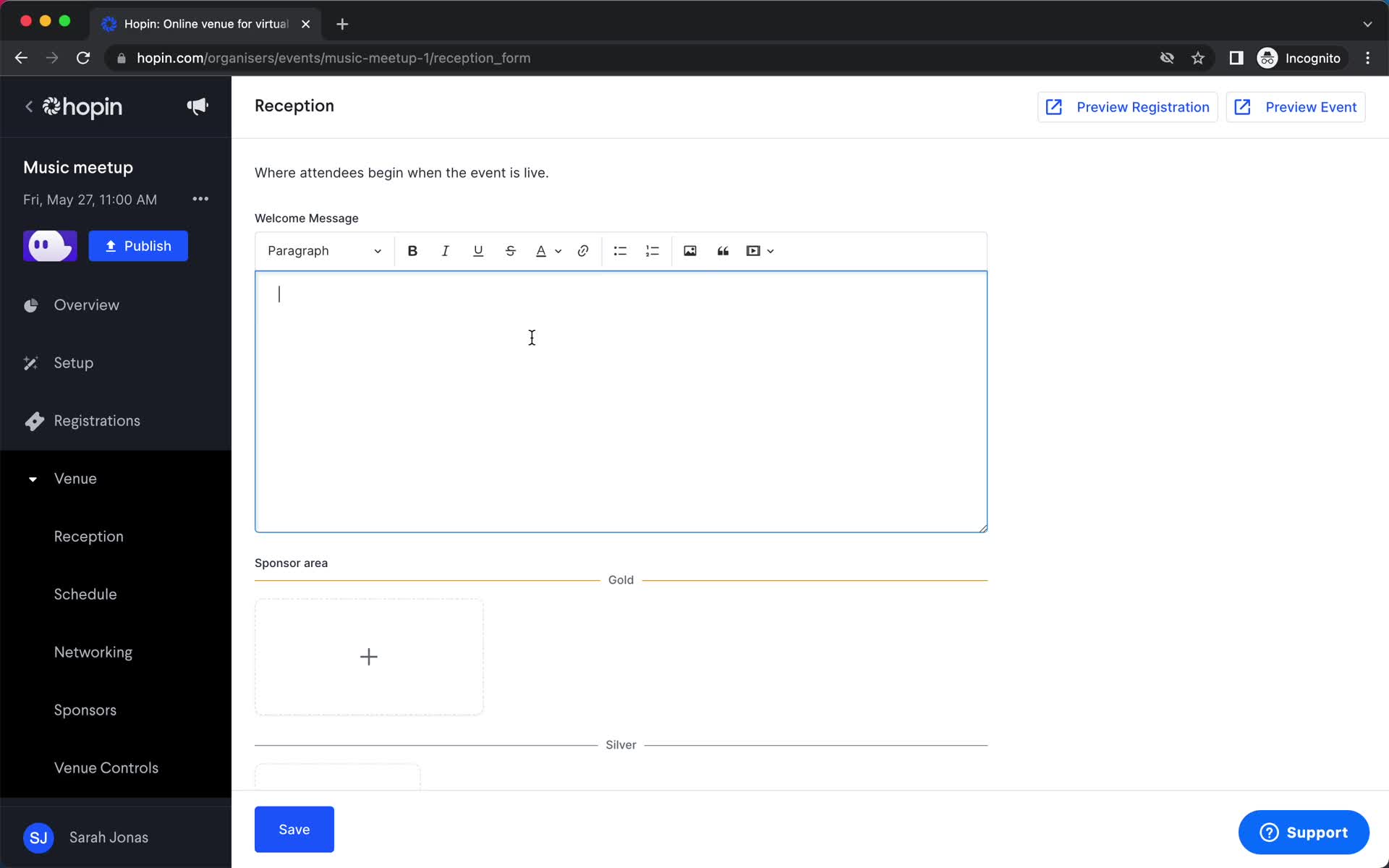Expand the text color picker dropdown

coord(558,251)
